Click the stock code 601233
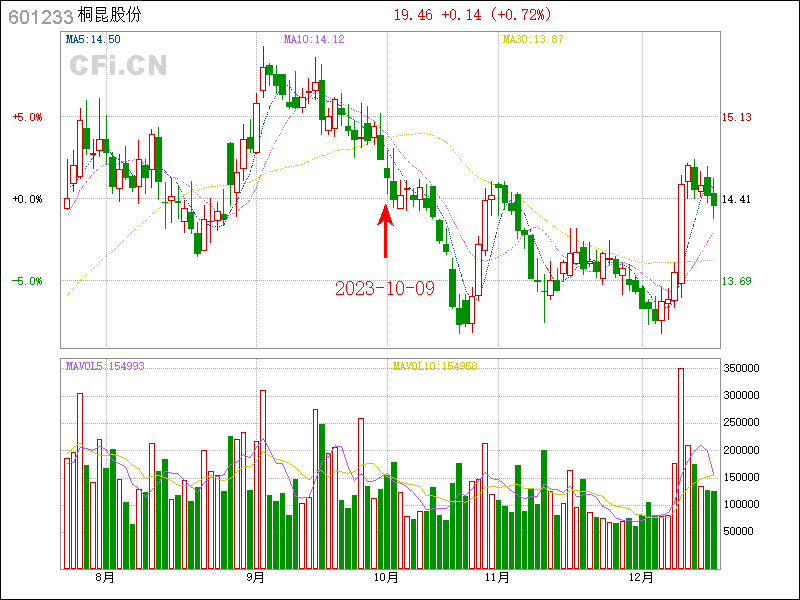 pyautogui.click(x=41, y=17)
